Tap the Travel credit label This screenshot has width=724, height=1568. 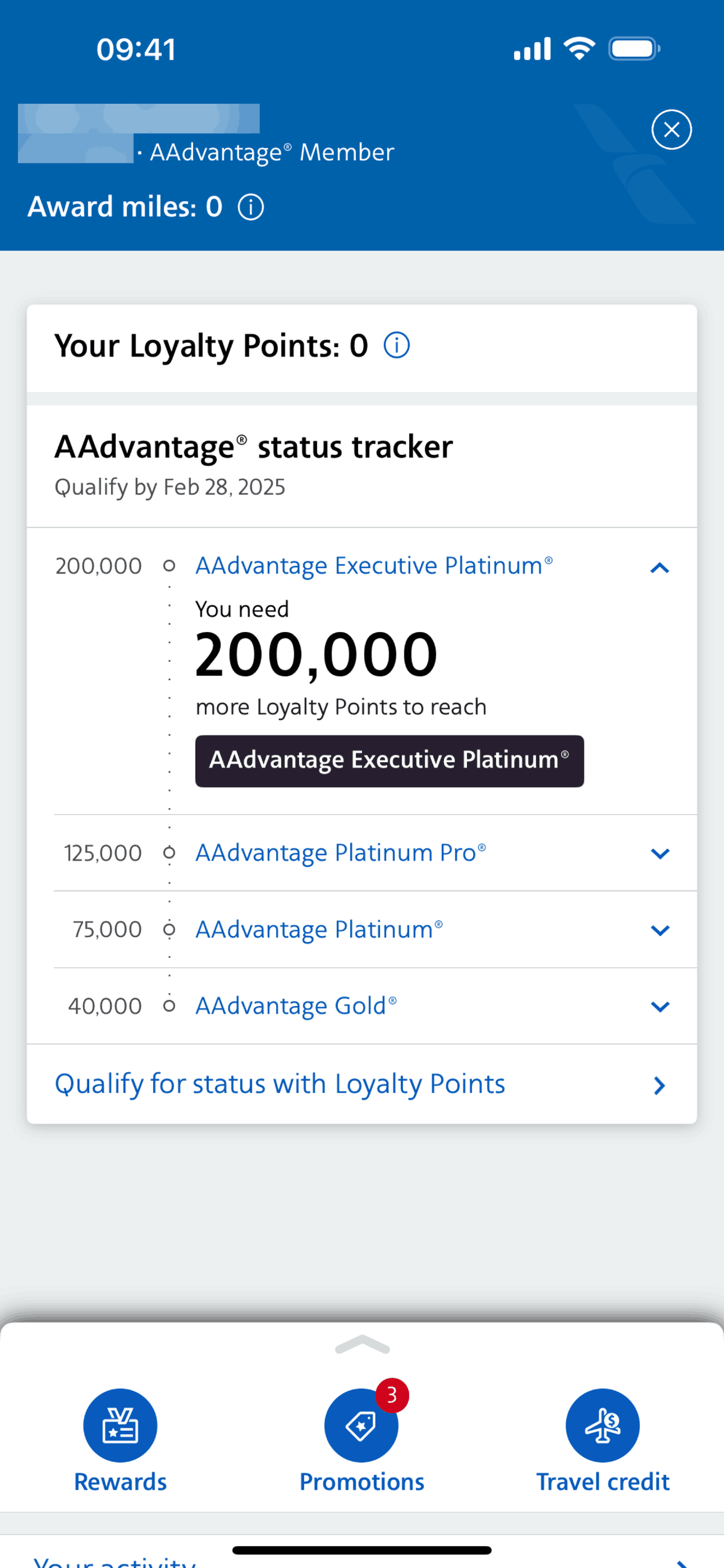click(602, 1482)
